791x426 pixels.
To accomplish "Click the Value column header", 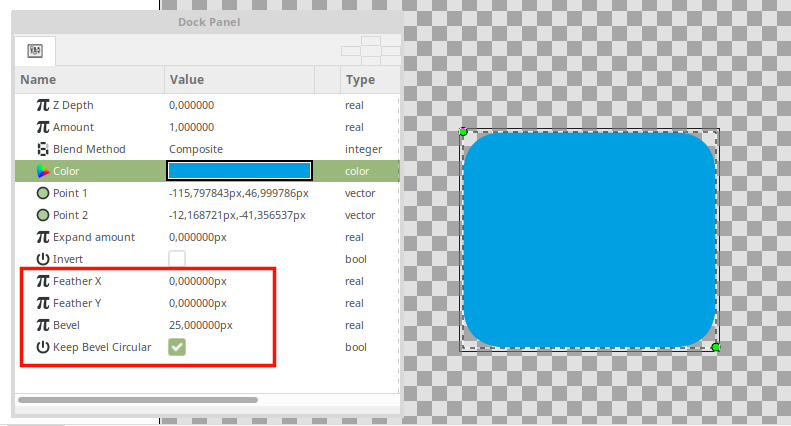I will click(187, 80).
